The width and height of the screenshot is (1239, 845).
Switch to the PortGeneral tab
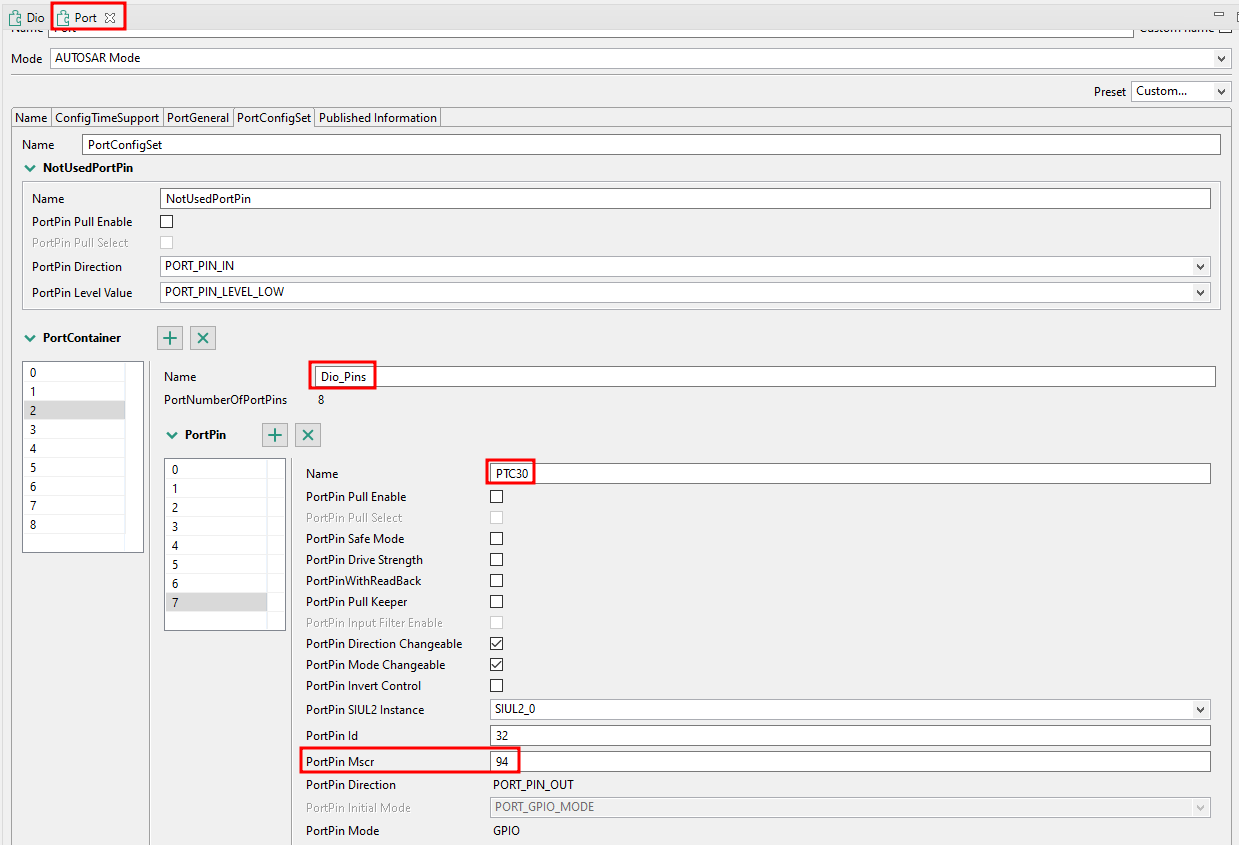197,117
